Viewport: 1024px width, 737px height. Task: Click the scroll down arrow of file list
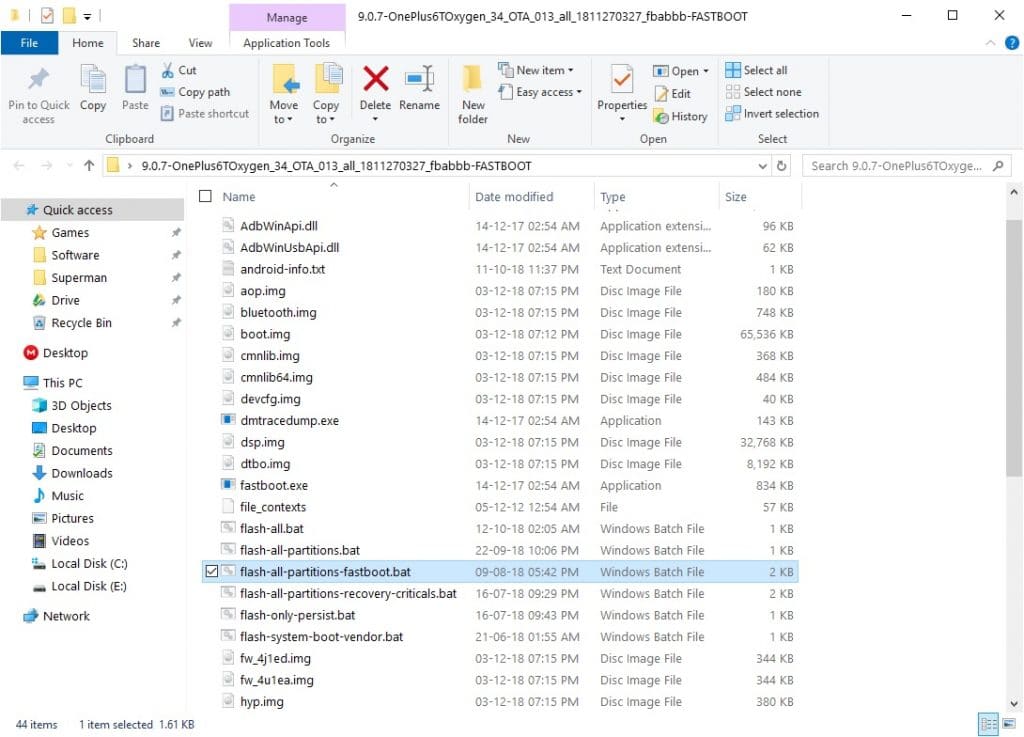click(1014, 704)
